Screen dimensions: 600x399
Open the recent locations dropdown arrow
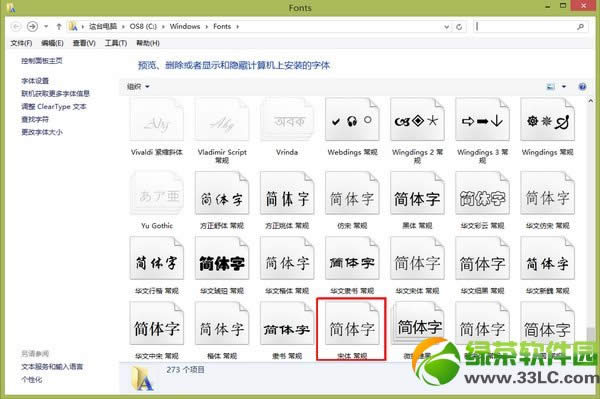46,26
